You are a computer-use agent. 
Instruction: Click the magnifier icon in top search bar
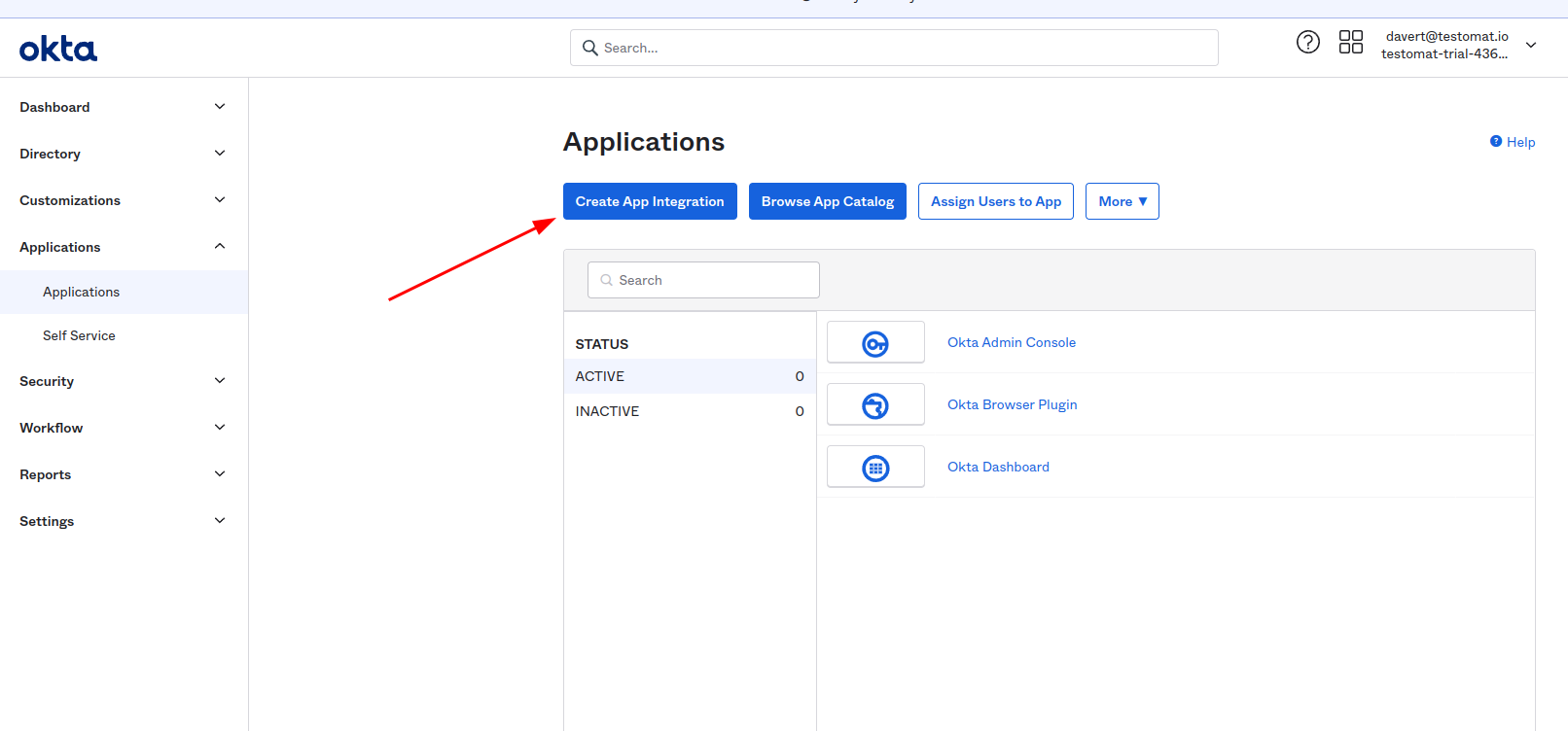[589, 48]
